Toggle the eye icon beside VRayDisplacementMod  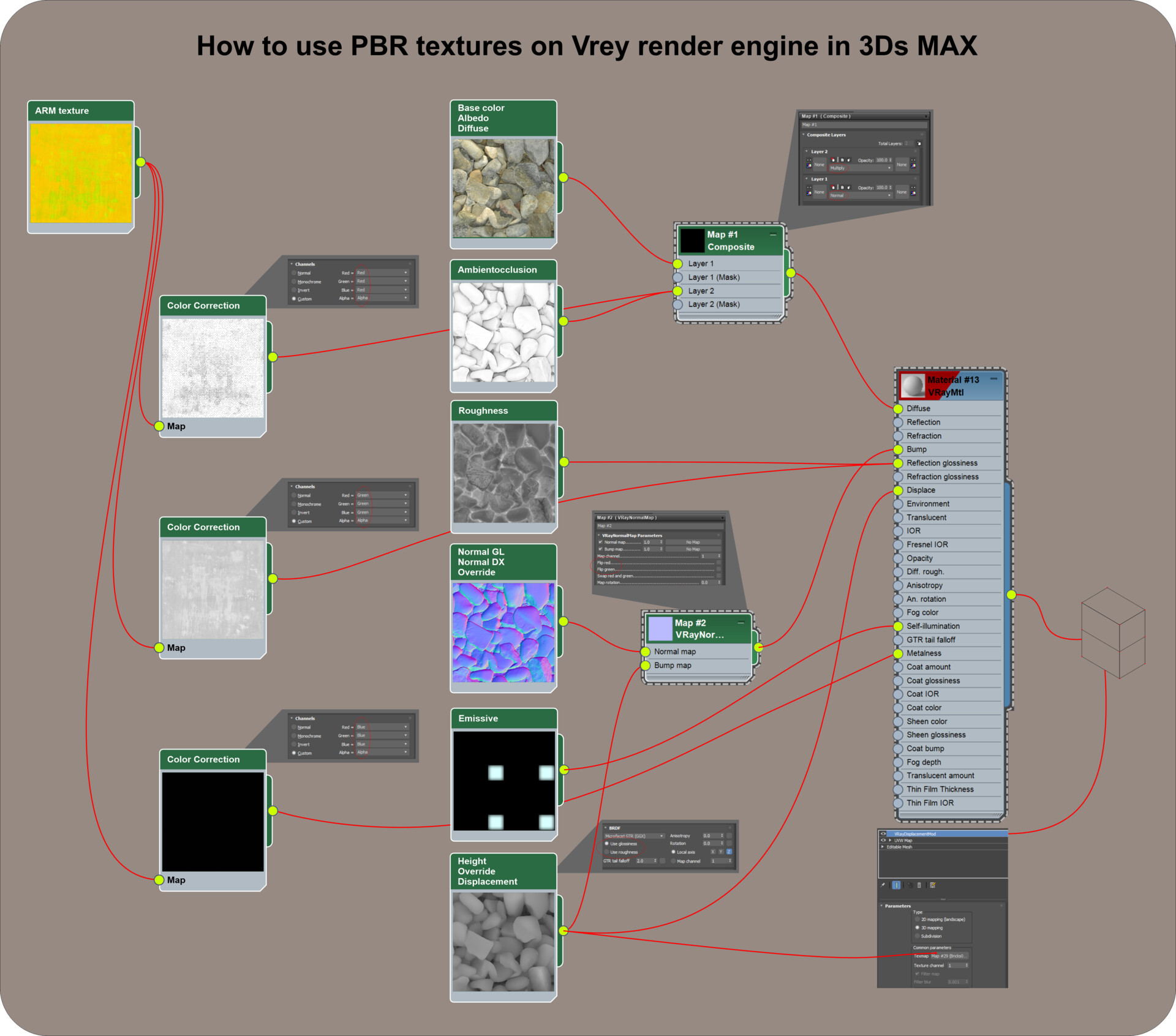coord(883,833)
